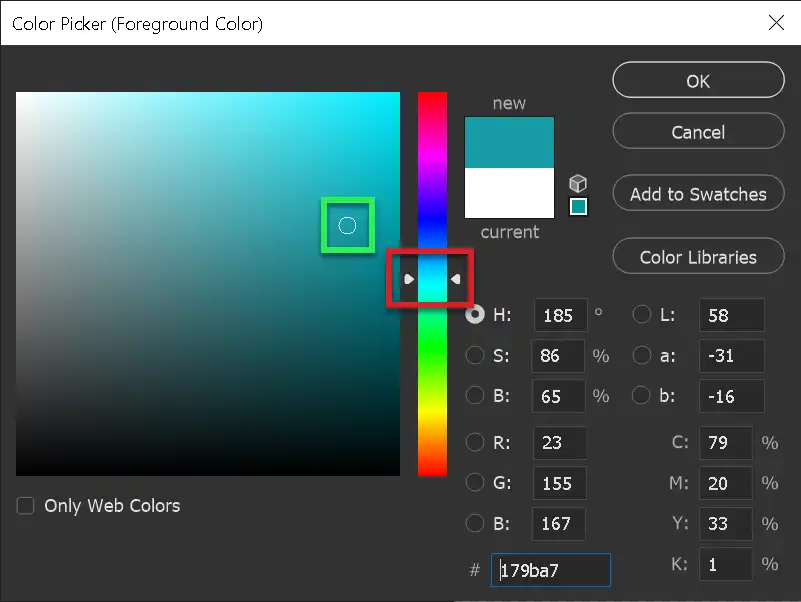Image resolution: width=801 pixels, height=602 pixels.
Task: Select the G (Green) radio button
Action: 476,483
